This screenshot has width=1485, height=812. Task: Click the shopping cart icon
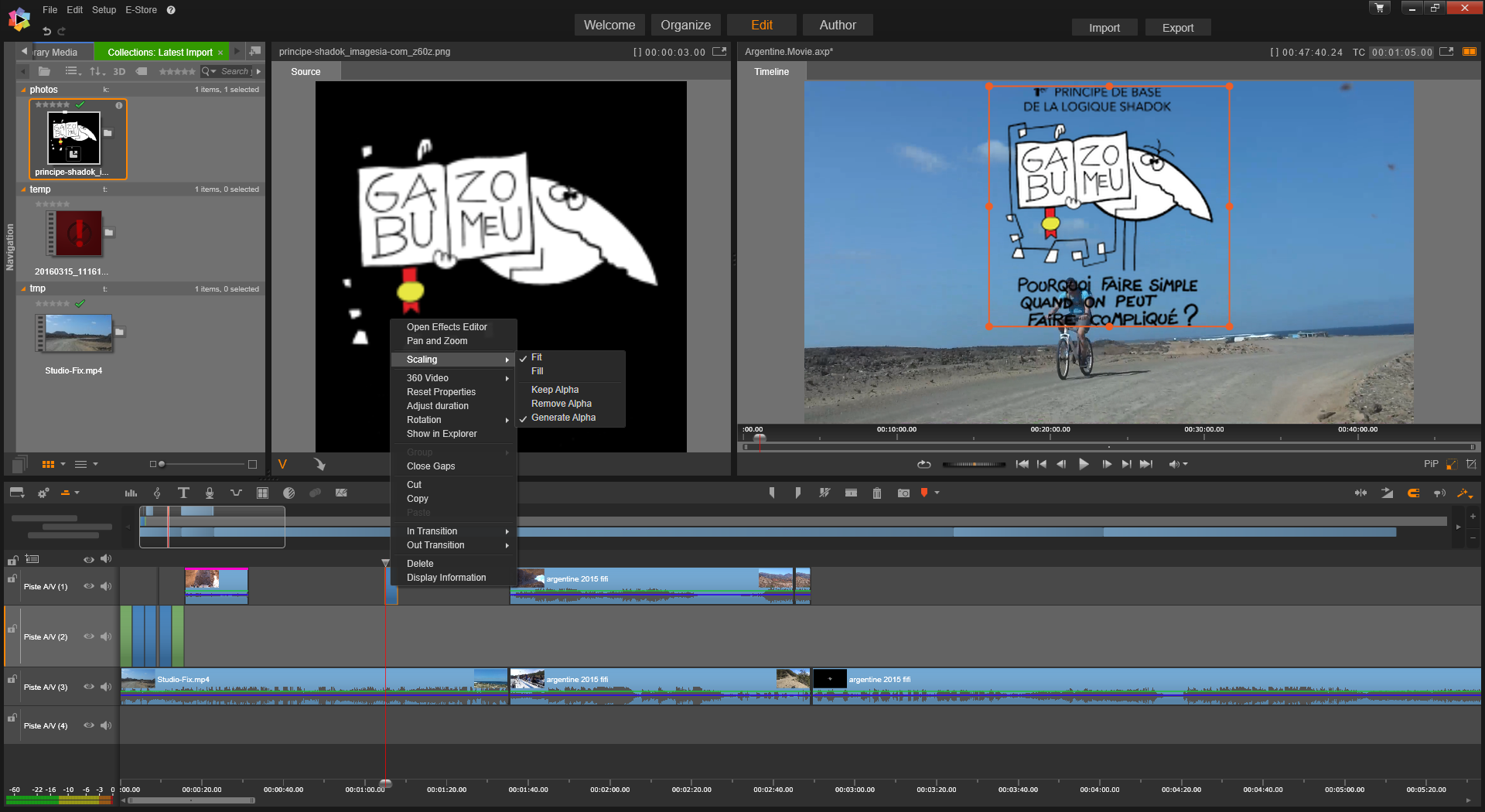click(x=1379, y=8)
